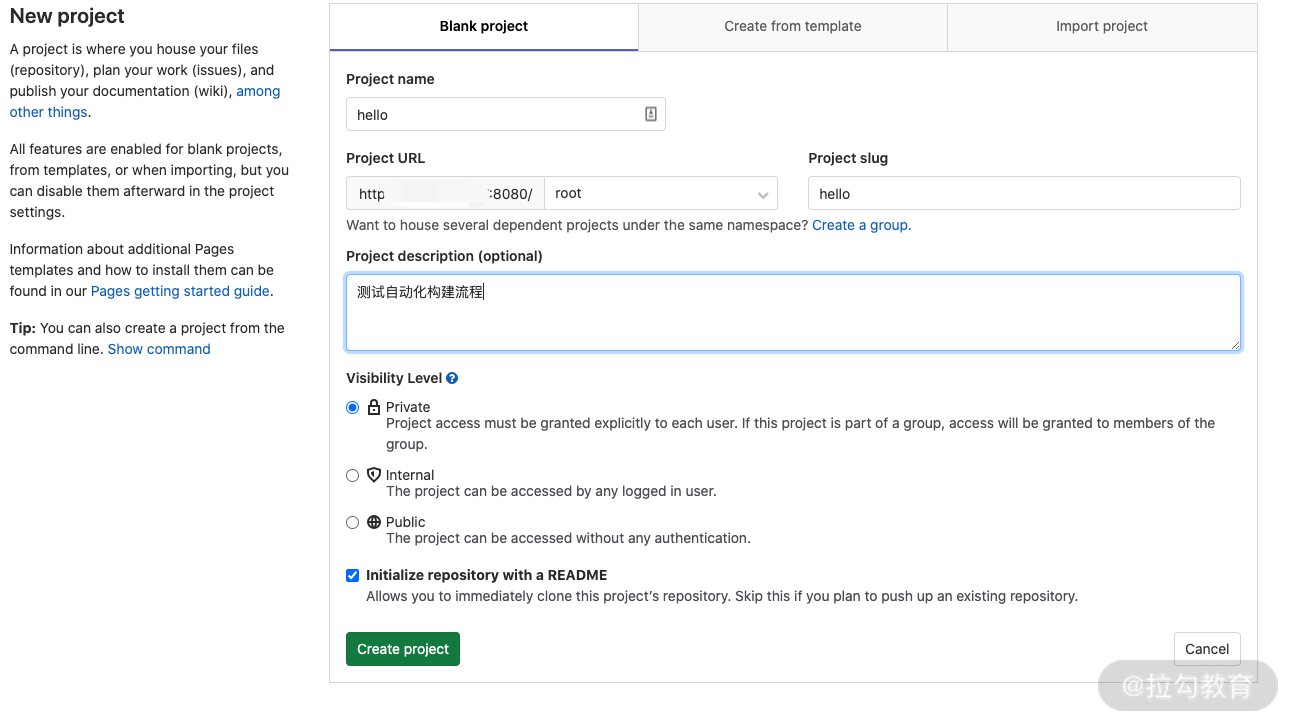Choose the Internal visibility radio option
Screen dimensions: 1298x728
tap(352, 476)
